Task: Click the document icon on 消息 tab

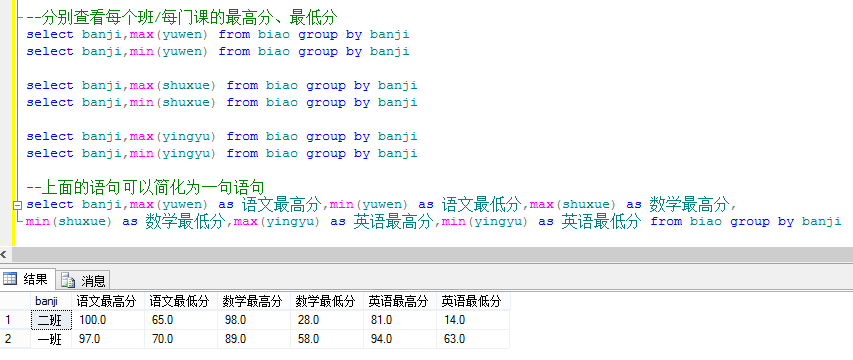Action: tap(67, 281)
